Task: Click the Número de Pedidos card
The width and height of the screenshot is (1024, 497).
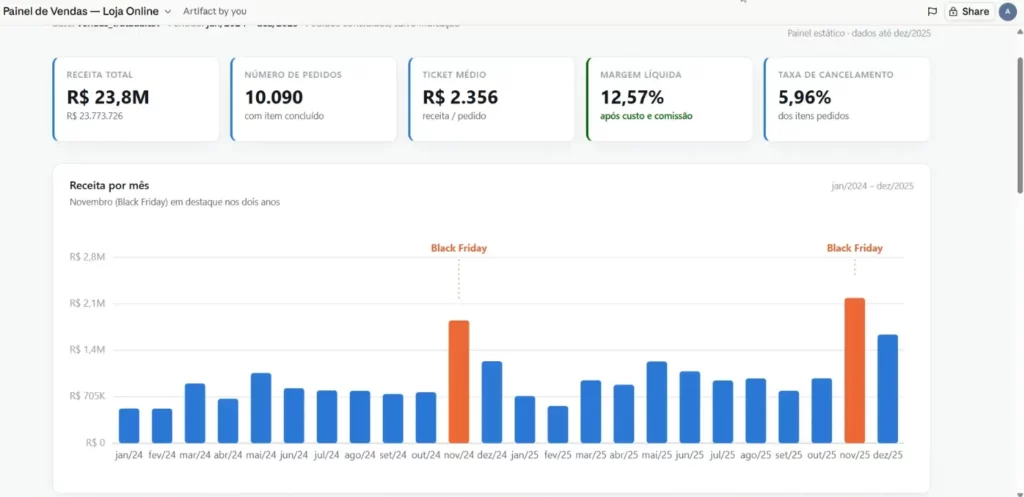Action: coord(313,99)
